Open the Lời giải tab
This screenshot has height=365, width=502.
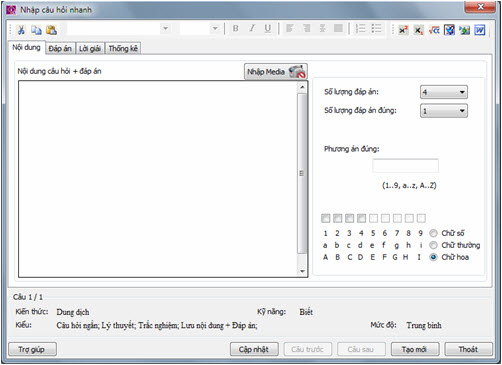click(90, 49)
